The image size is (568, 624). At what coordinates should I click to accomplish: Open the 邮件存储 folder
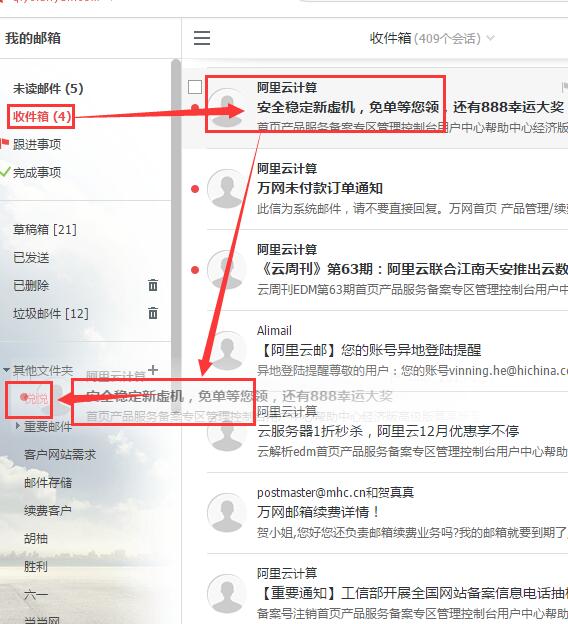pos(48,483)
